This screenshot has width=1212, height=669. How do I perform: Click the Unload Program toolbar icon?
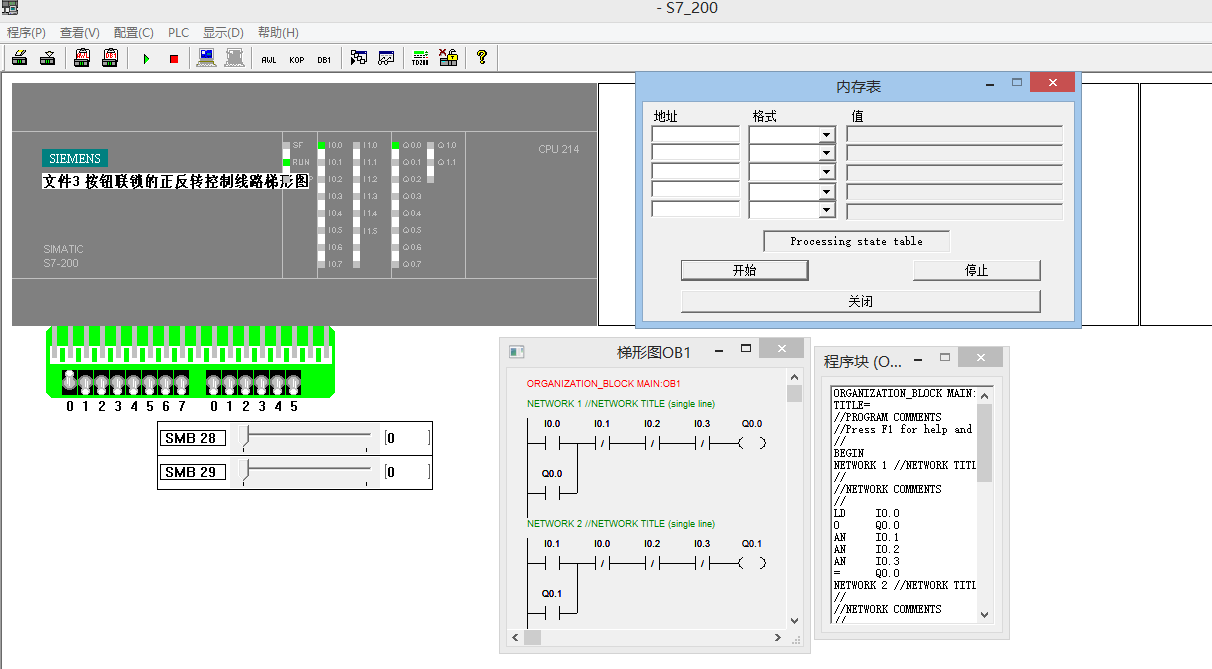[x=47, y=58]
